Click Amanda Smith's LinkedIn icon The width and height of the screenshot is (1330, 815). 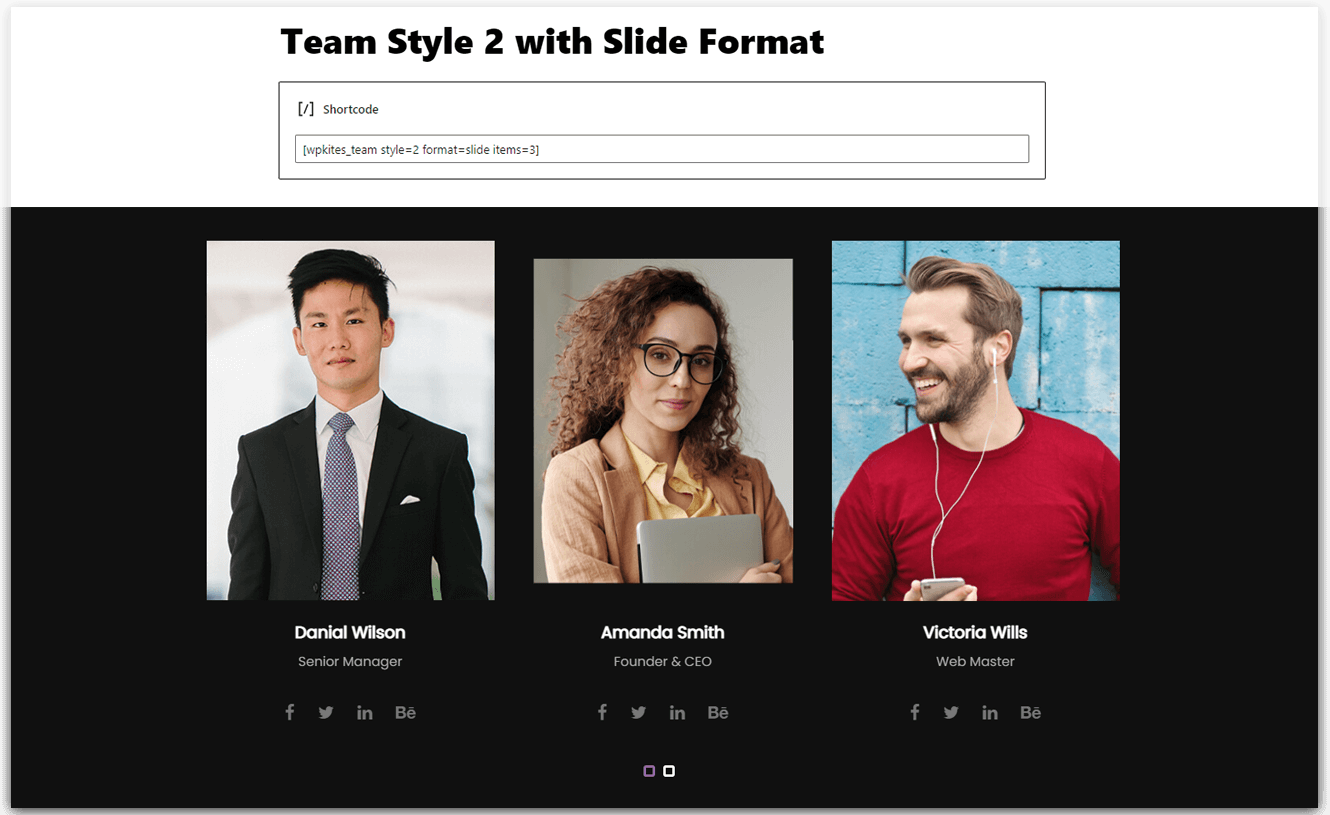tap(677, 713)
